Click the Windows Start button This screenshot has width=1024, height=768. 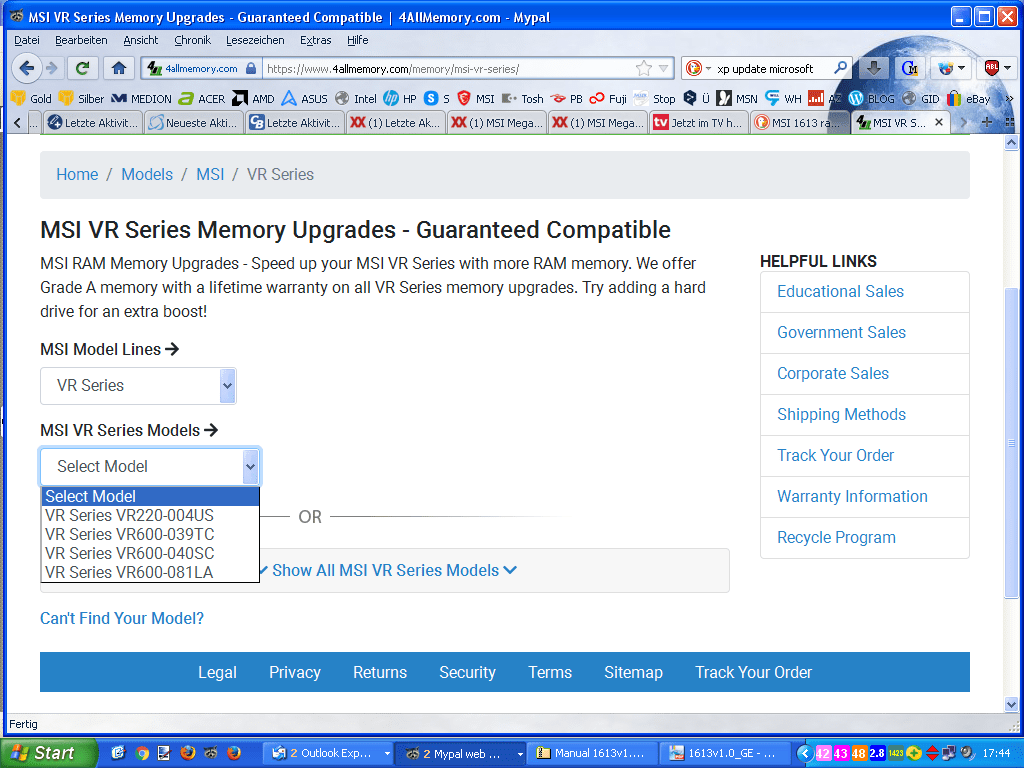click(x=49, y=753)
